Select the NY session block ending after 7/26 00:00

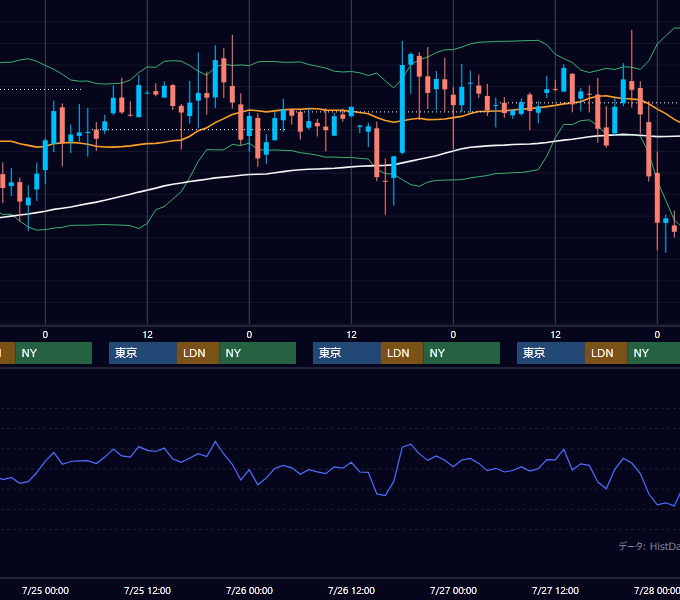258,353
